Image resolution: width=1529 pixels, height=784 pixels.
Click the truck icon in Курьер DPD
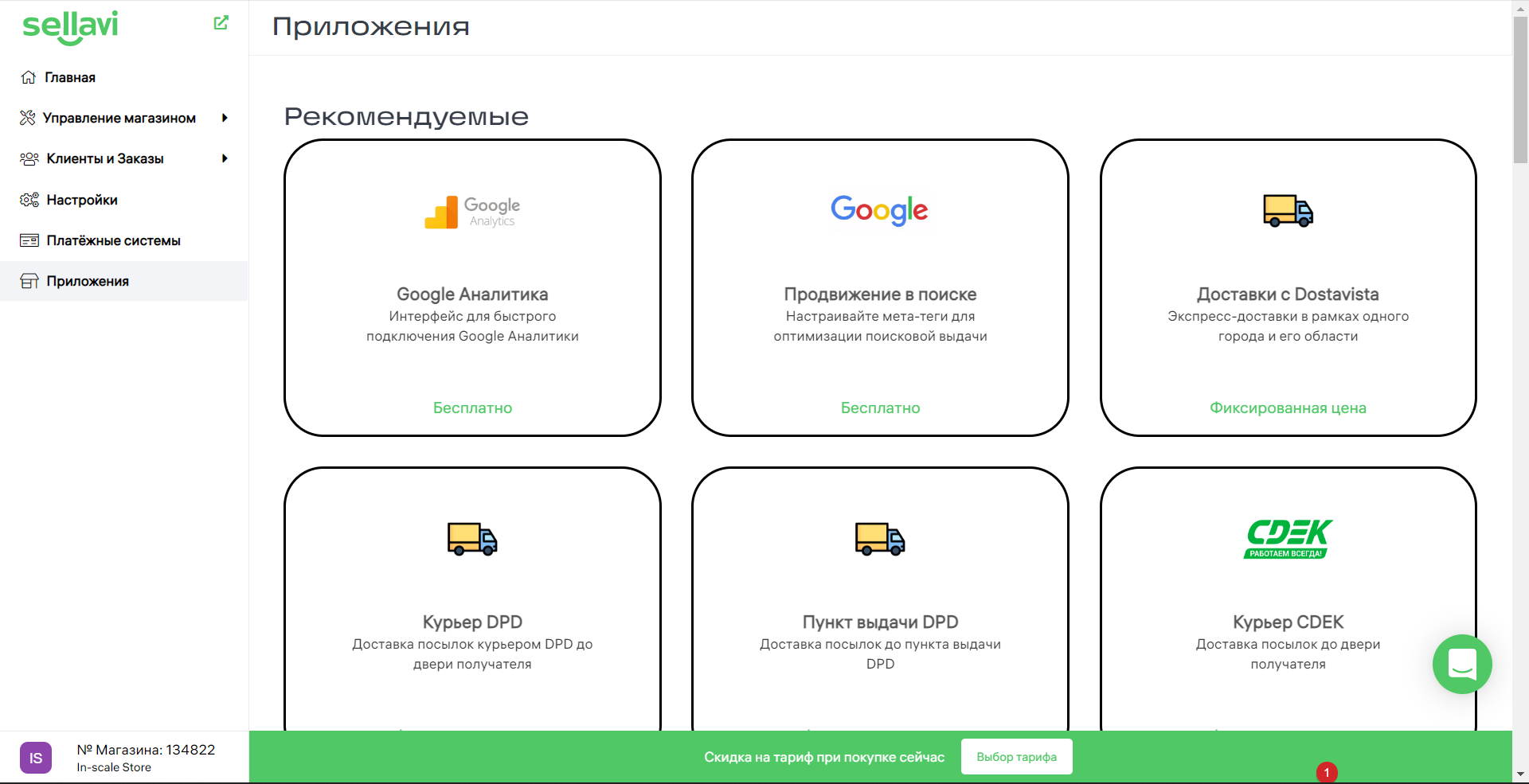(472, 539)
